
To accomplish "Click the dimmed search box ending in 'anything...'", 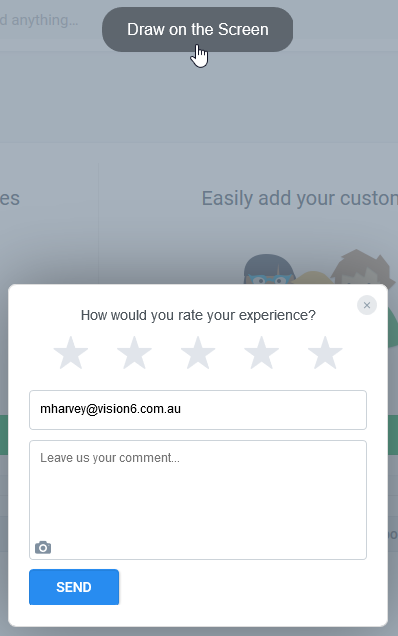I will point(39,20).
